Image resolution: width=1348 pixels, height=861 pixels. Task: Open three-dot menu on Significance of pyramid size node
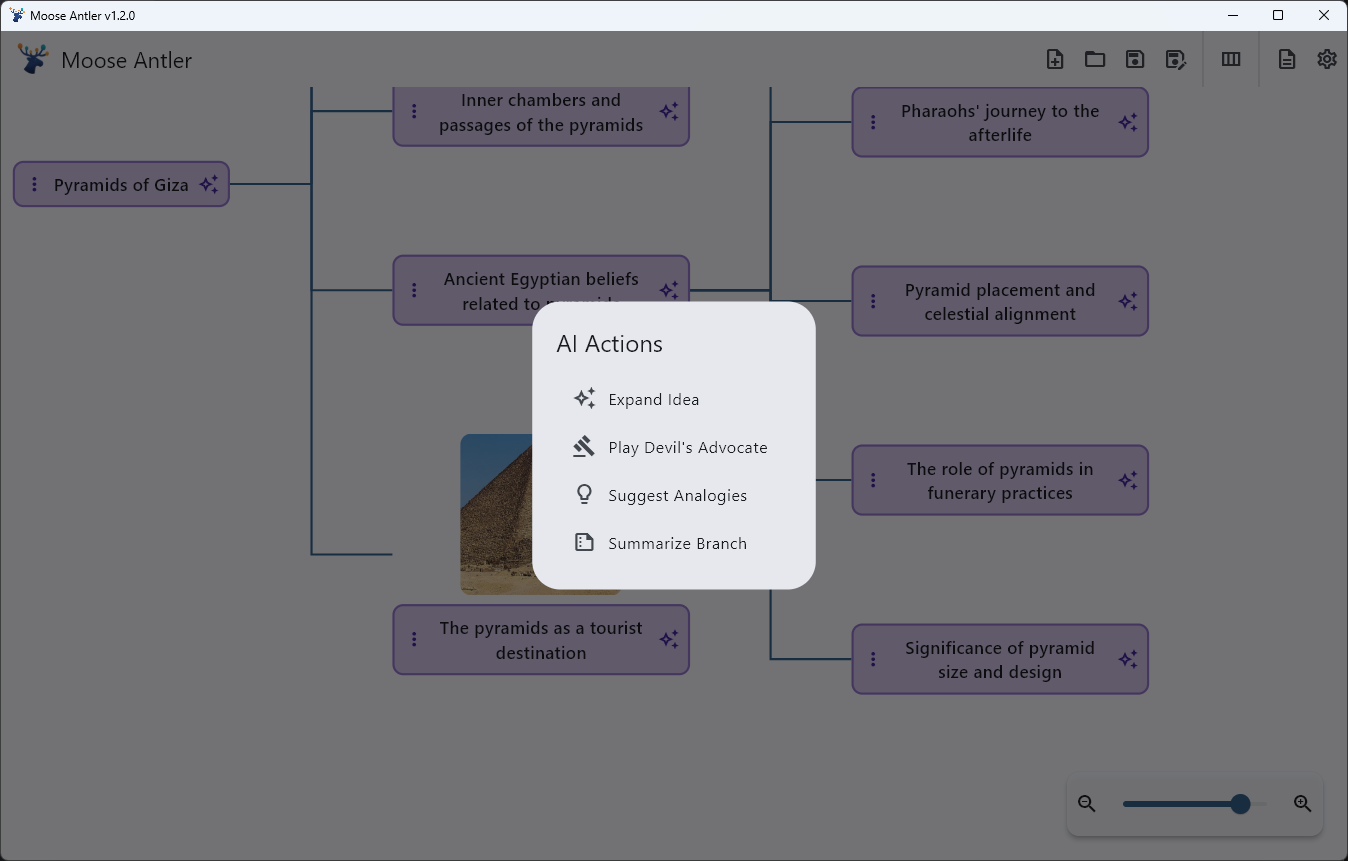(873, 659)
